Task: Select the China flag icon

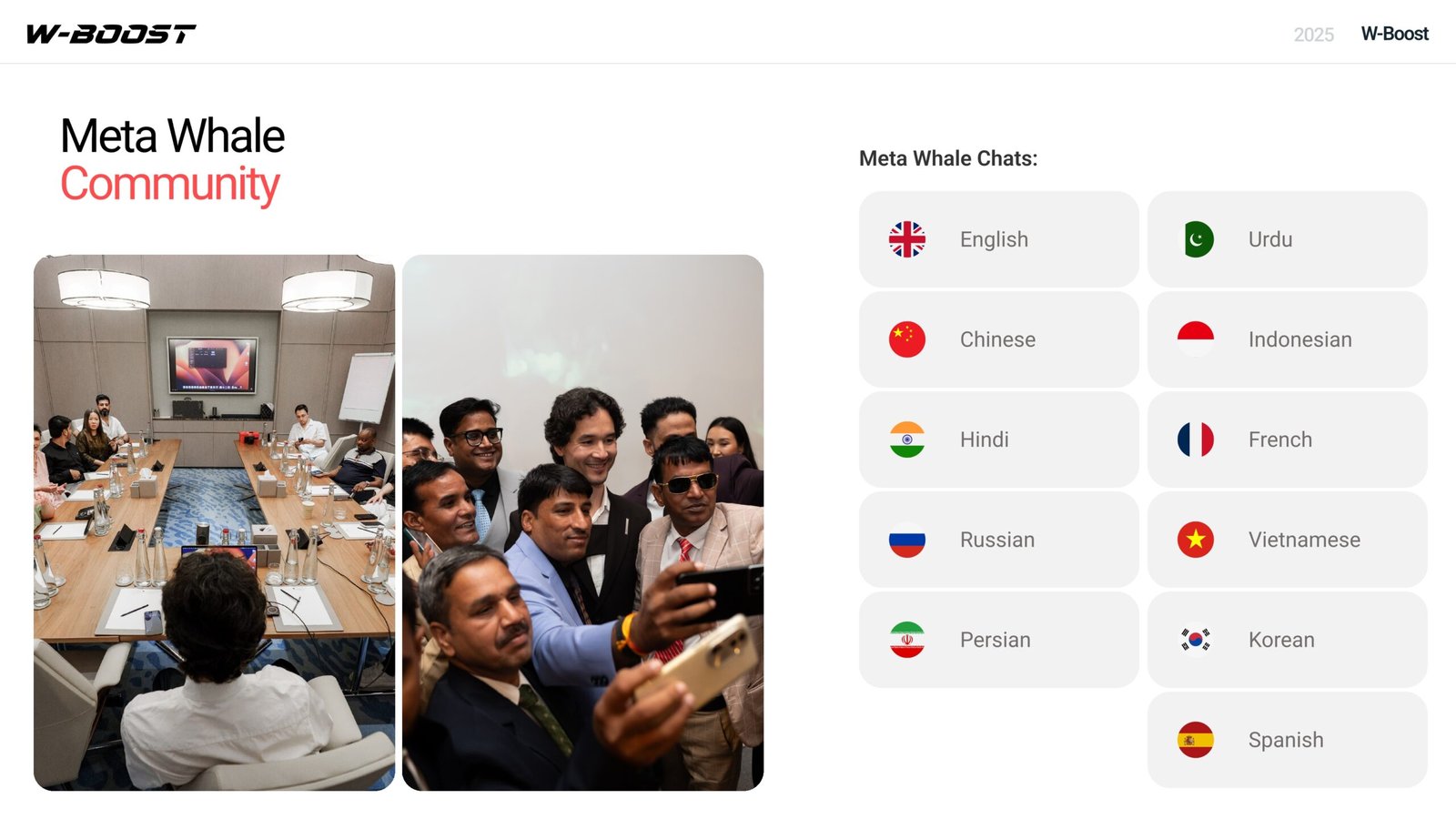Action: coord(906,339)
